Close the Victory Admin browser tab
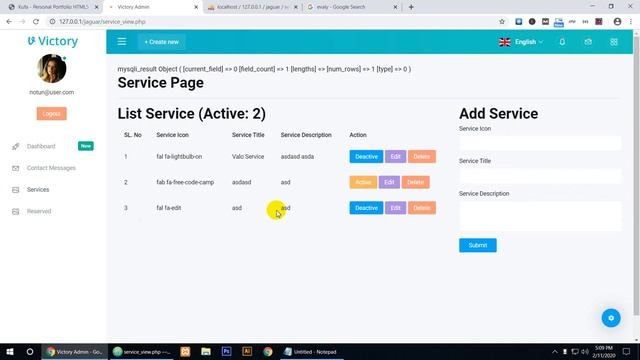Image resolution: width=640 pixels, height=360 pixels. 196,7
